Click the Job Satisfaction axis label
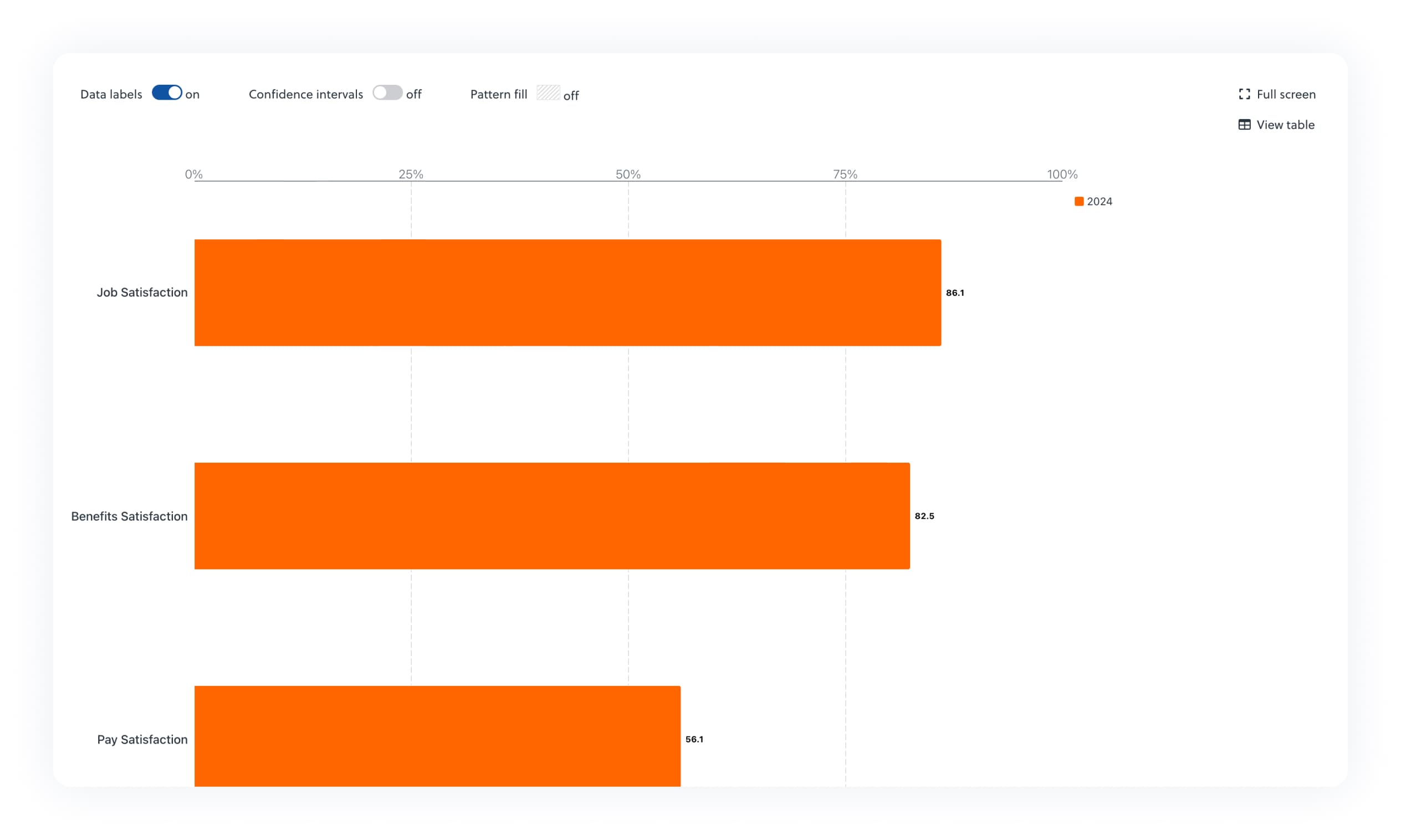Image resolution: width=1401 pixels, height=840 pixels. point(142,293)
